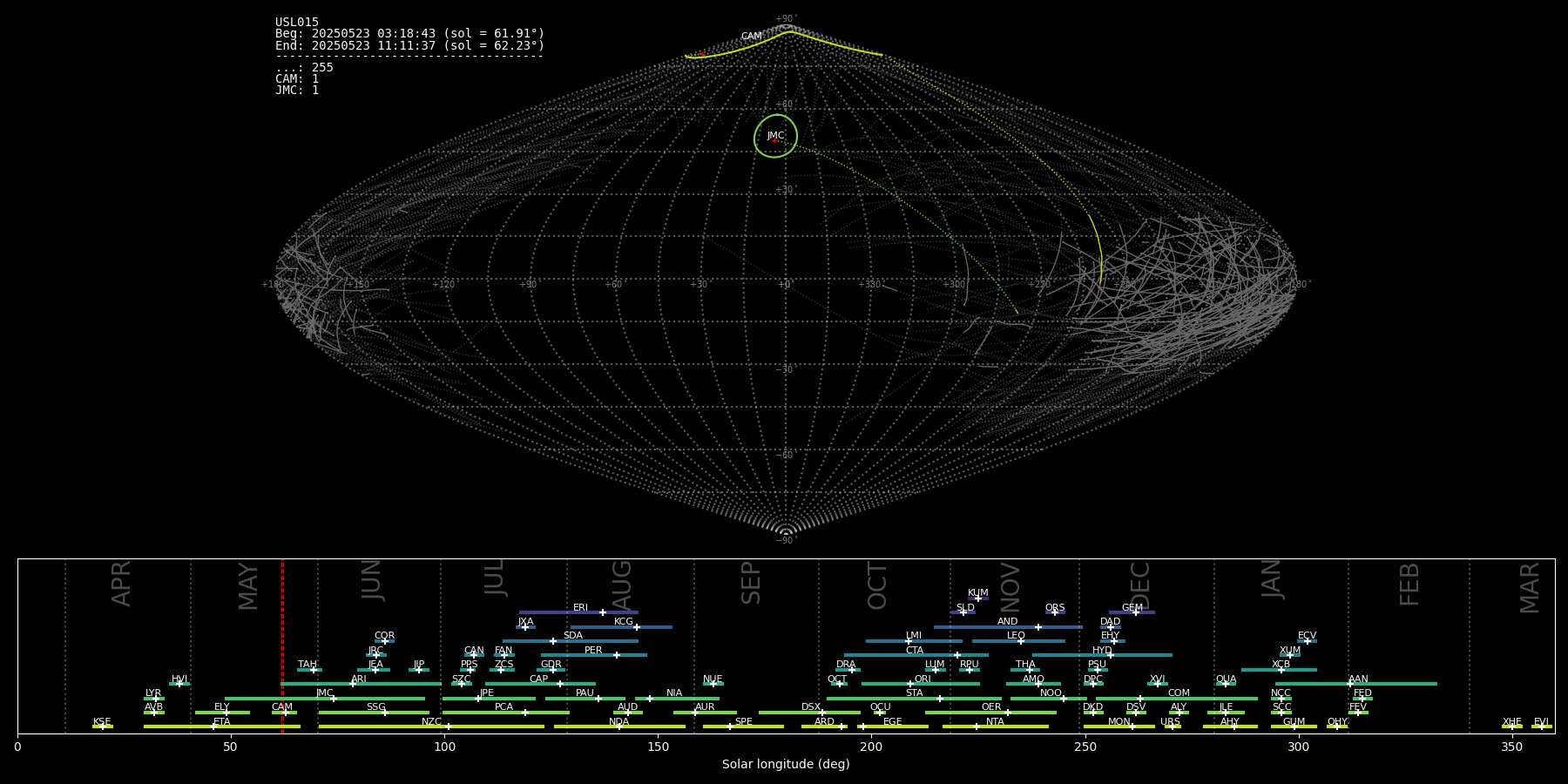Click the KSE shower label
The height and width of the screenshot is (784, 1568).
[102, 721]
